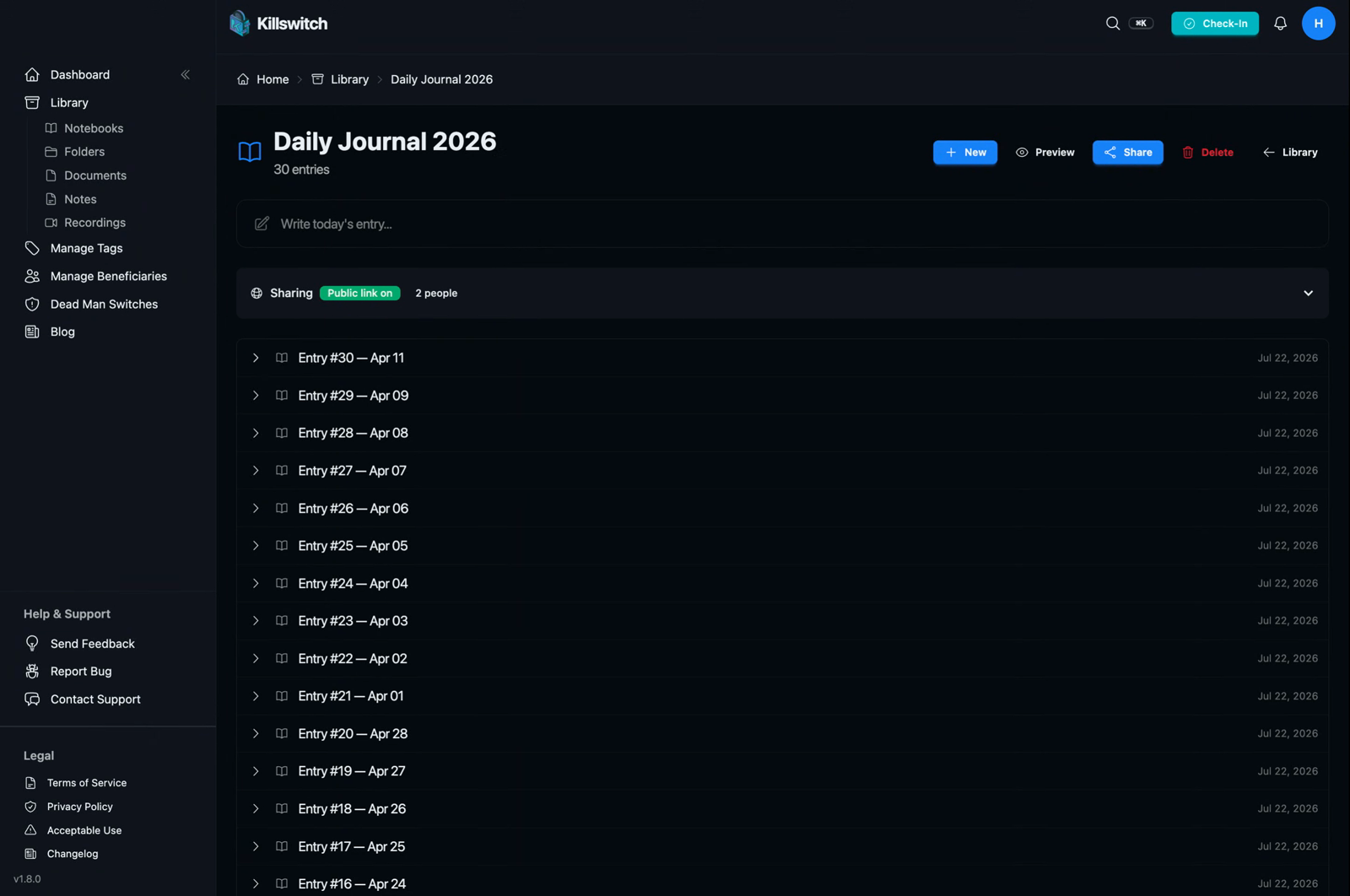Click the Public link on badge

(x=360, y=293)
